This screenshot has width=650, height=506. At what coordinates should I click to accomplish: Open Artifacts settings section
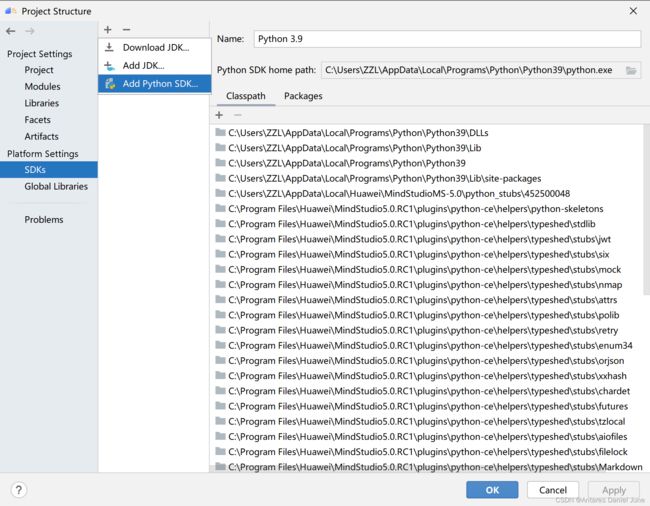coord(41,136)
